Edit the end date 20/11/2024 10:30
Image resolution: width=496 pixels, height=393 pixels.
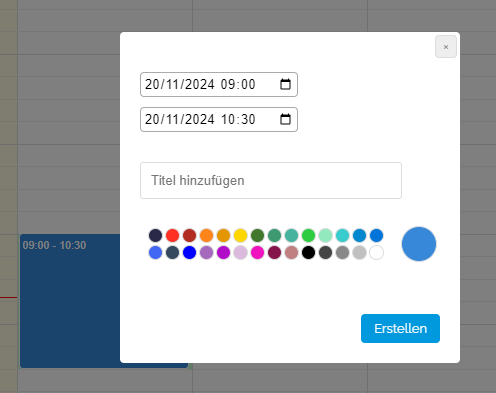[x=219, y=119]
